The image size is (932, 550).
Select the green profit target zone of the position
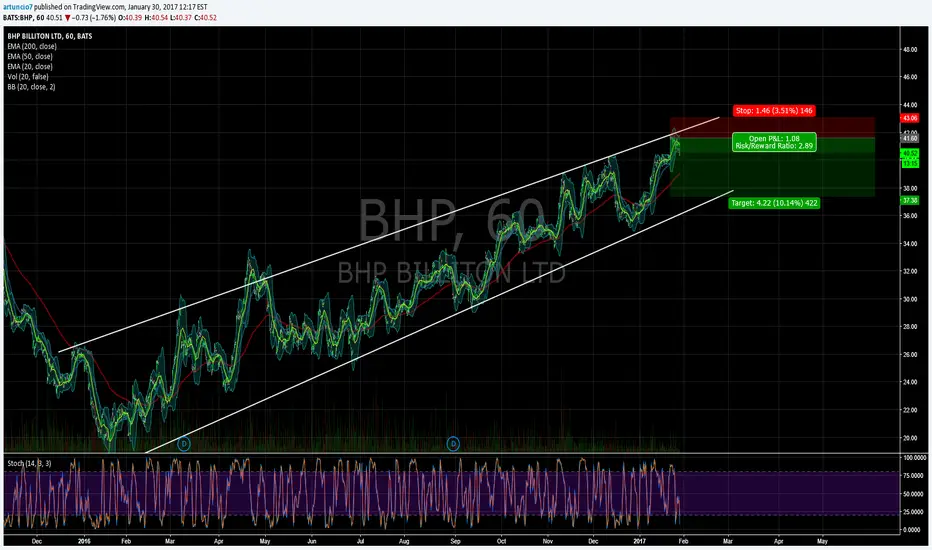[x=772, y=167]
